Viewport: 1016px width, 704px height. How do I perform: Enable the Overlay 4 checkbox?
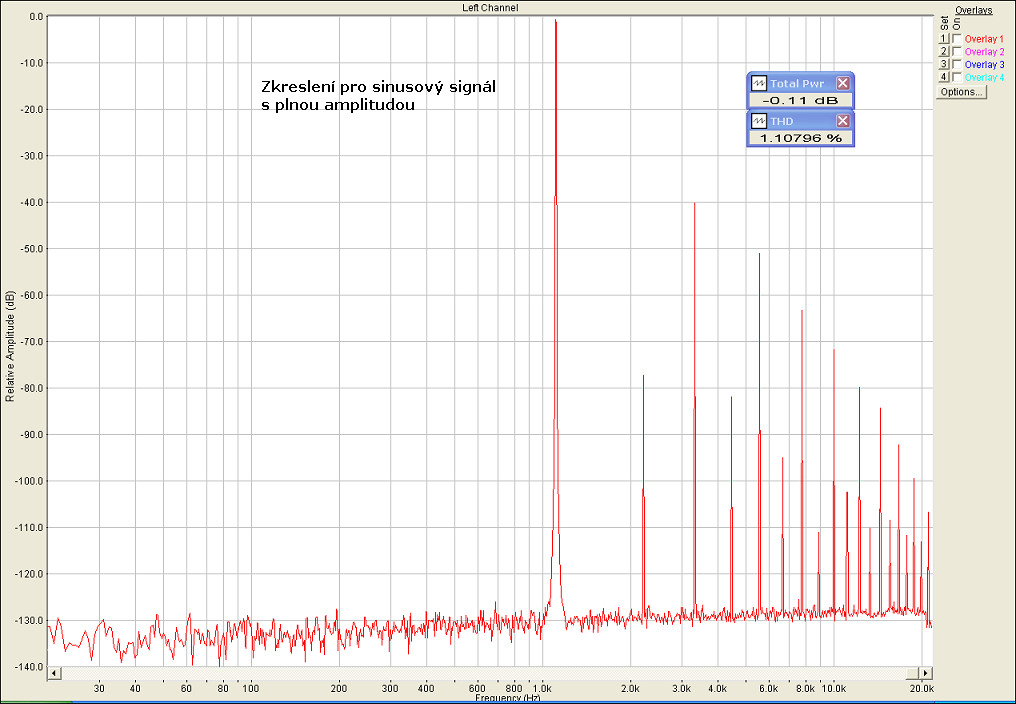pos(956,77)
